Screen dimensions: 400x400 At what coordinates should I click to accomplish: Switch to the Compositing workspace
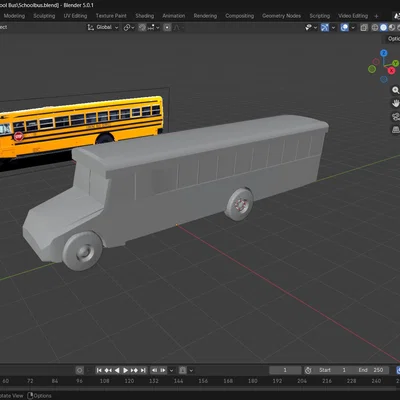click(239, 16)
